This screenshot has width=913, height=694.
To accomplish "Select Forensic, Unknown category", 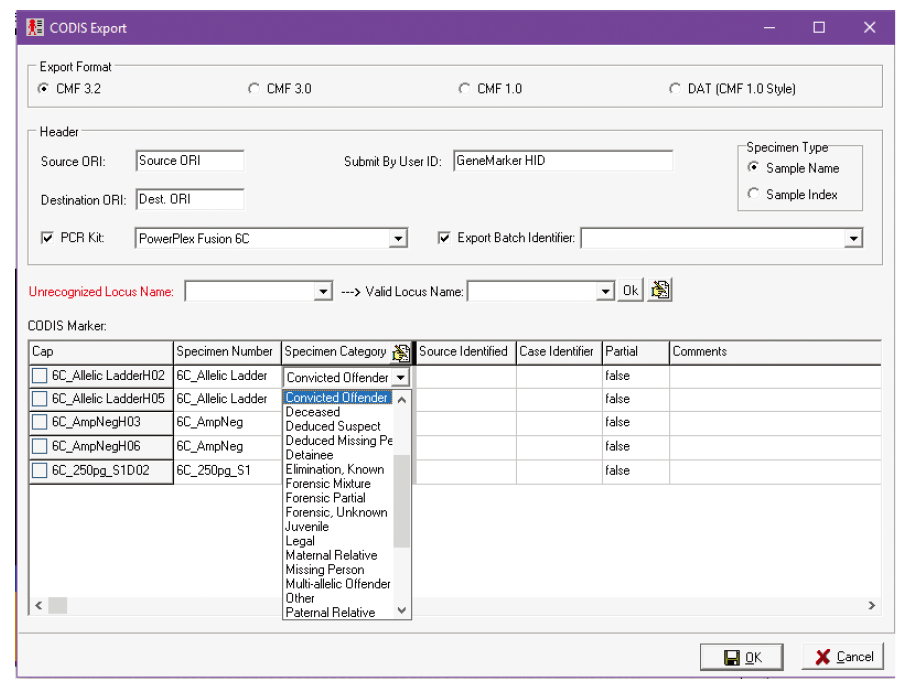I will click(x=338, y=512).
